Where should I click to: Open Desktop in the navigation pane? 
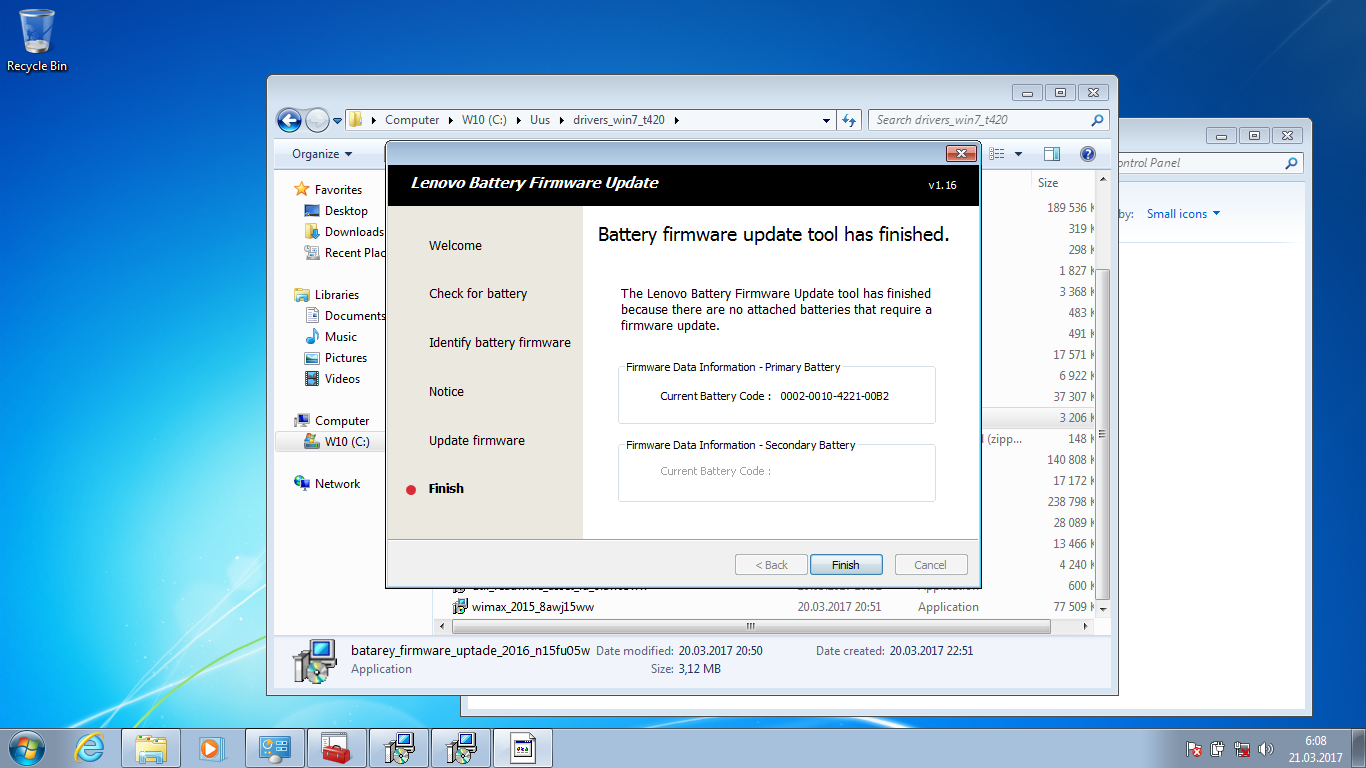coord(346,211)
